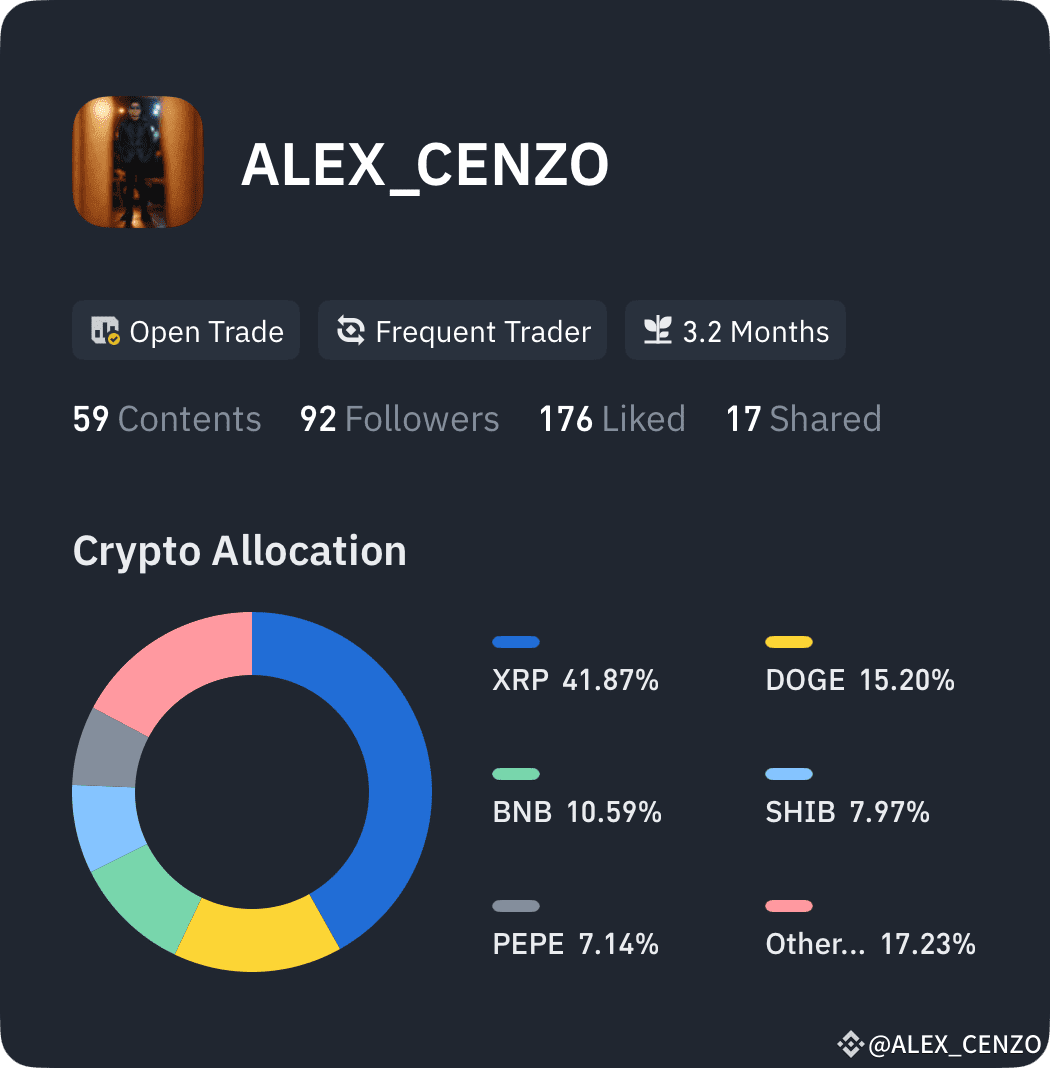Click the Open Trade chart icon
Viewport: 1050px width, 1068px height.
pos(106,330)
